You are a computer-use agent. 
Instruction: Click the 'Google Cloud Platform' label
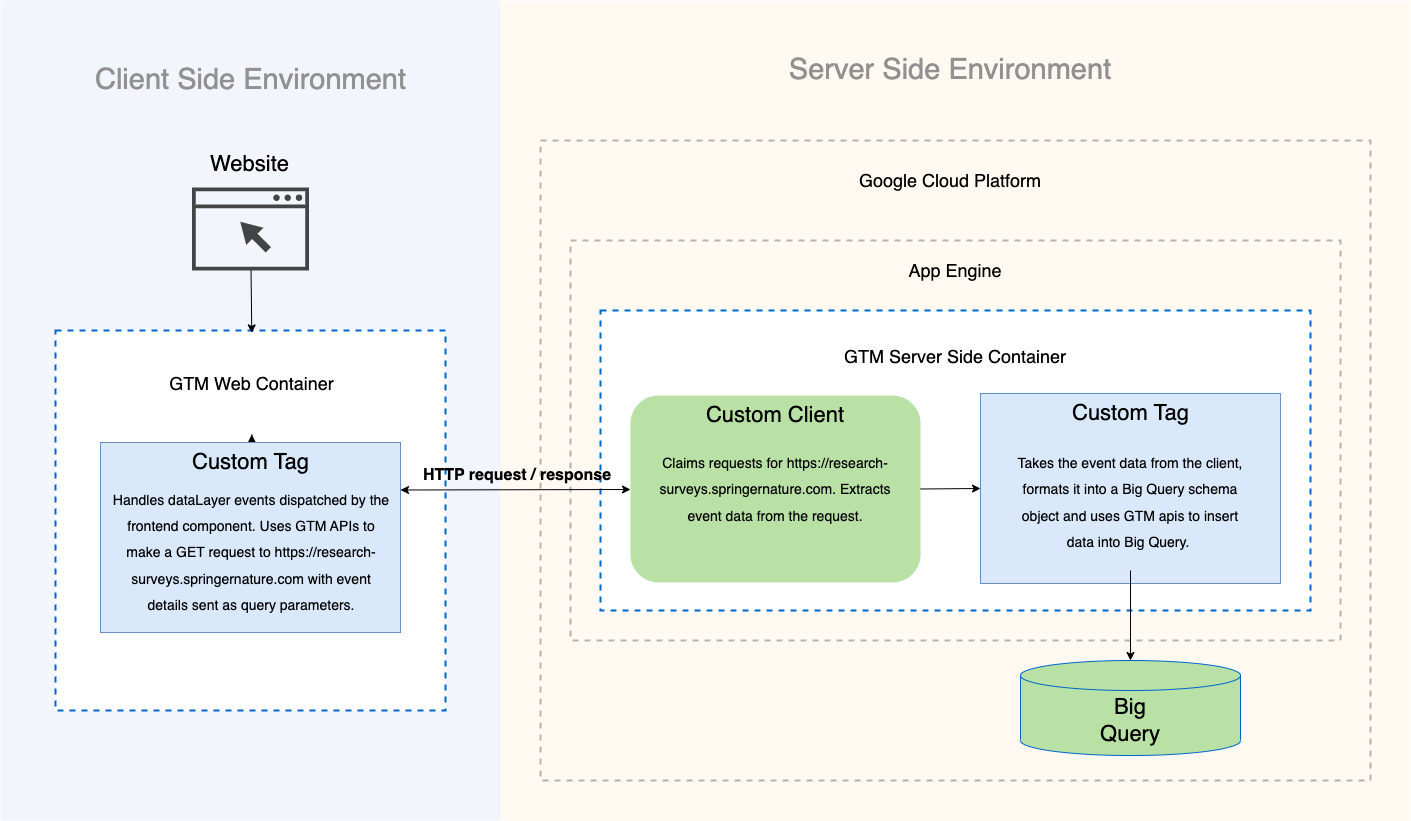click(950, 181)
